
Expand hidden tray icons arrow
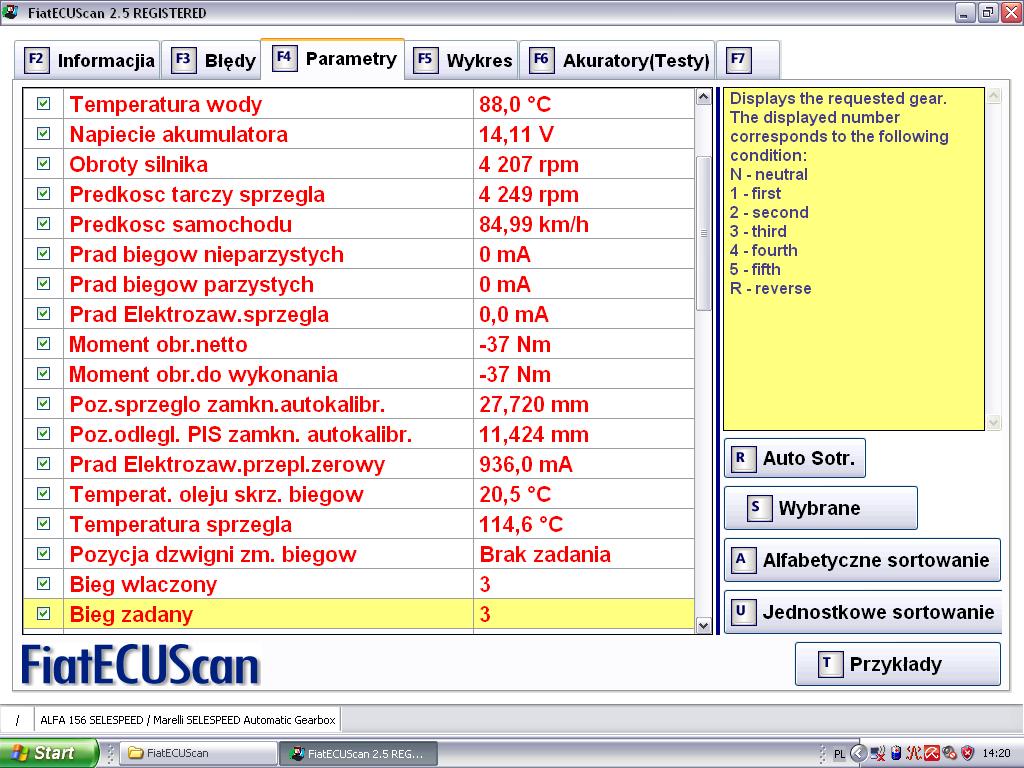tap(858, 753)
